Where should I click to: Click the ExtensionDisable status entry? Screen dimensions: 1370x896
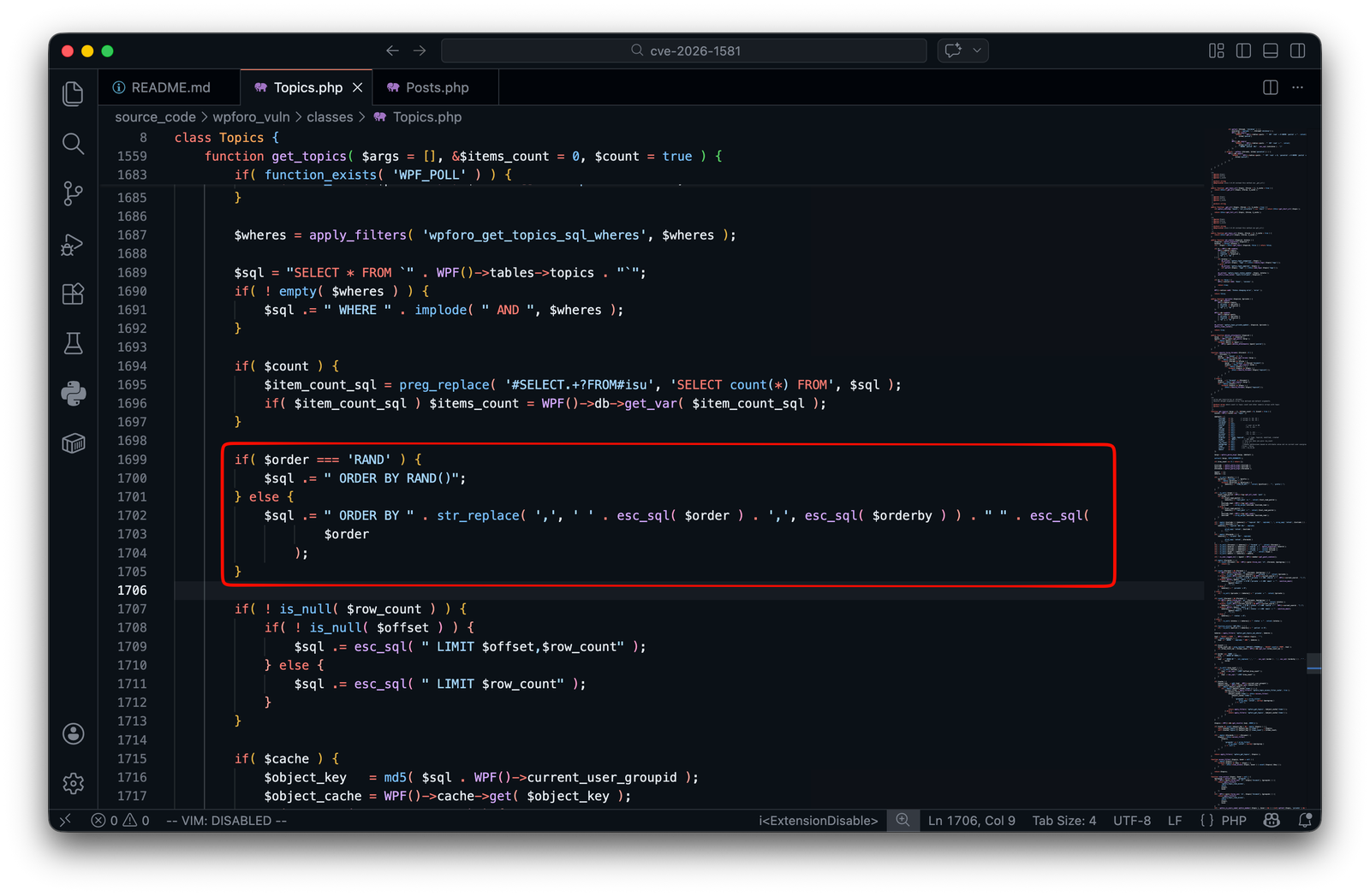pyautogui.click(x=818, y=821)
